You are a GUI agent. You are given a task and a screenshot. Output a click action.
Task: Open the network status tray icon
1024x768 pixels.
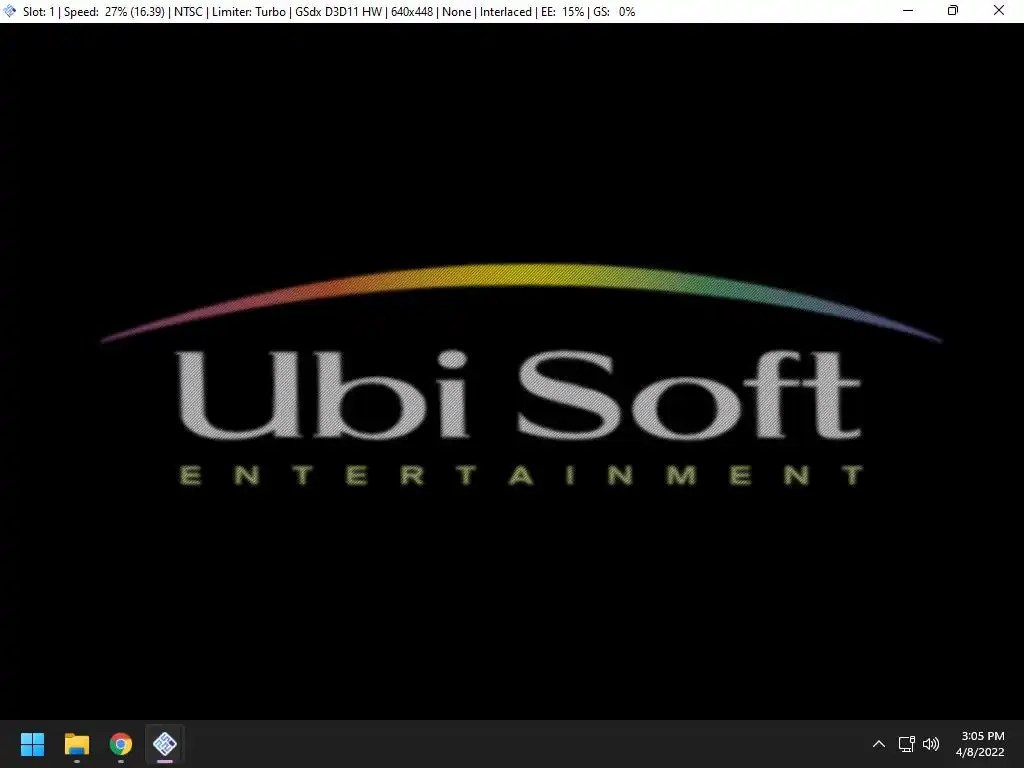906,744
